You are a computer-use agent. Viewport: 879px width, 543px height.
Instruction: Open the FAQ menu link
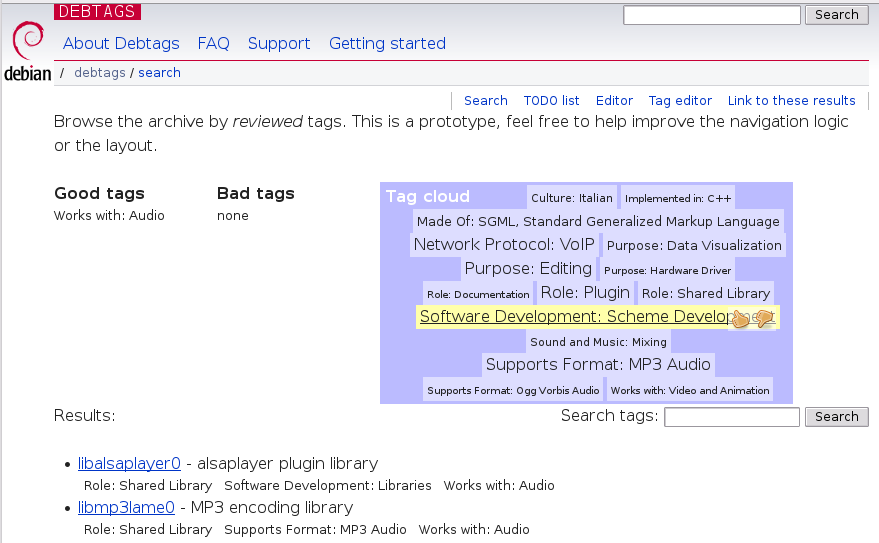(x=214, y=43)
